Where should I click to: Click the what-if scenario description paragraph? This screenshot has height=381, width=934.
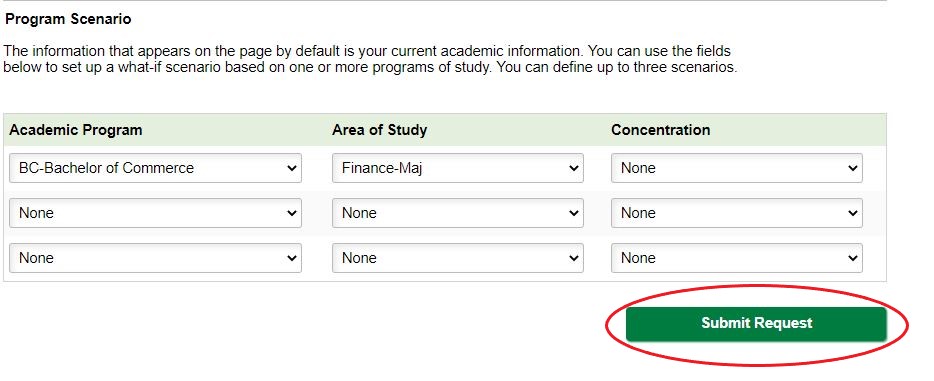(x=370, y=59)
